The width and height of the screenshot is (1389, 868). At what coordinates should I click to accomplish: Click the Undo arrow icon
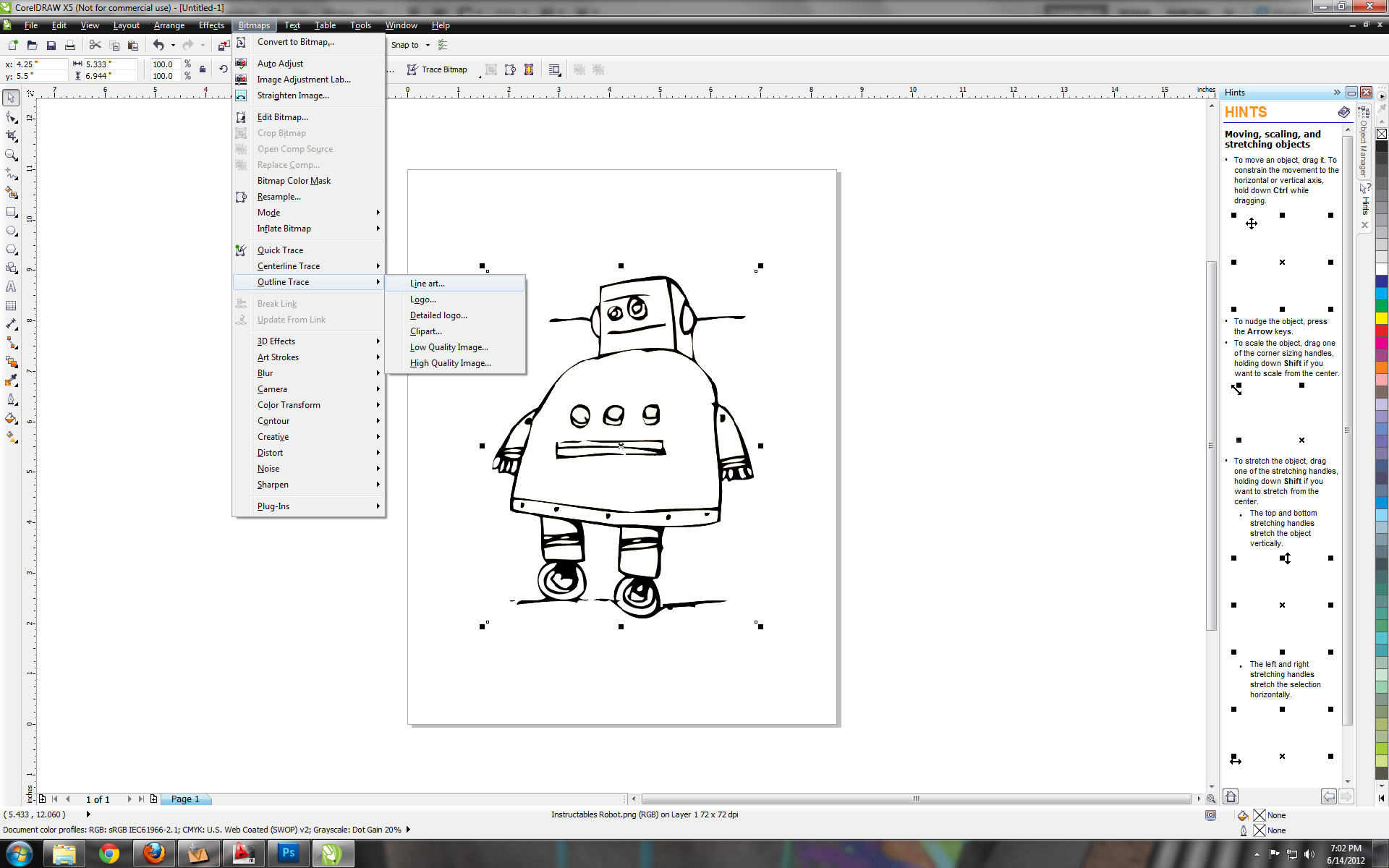click(x=158, y=45)
